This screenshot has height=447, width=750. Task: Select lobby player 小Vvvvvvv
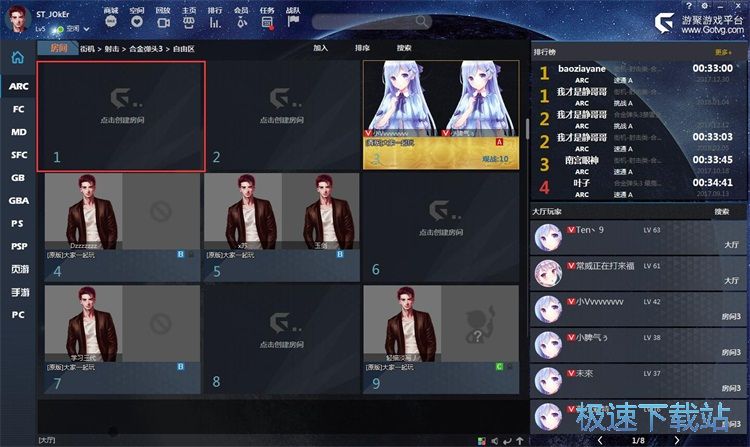(638, 309)
